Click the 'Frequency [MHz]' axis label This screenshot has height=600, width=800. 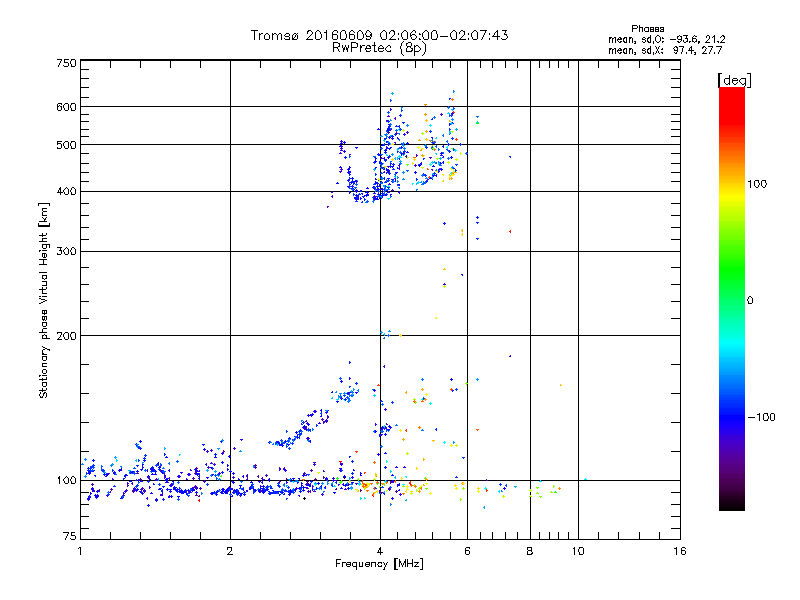379,564
